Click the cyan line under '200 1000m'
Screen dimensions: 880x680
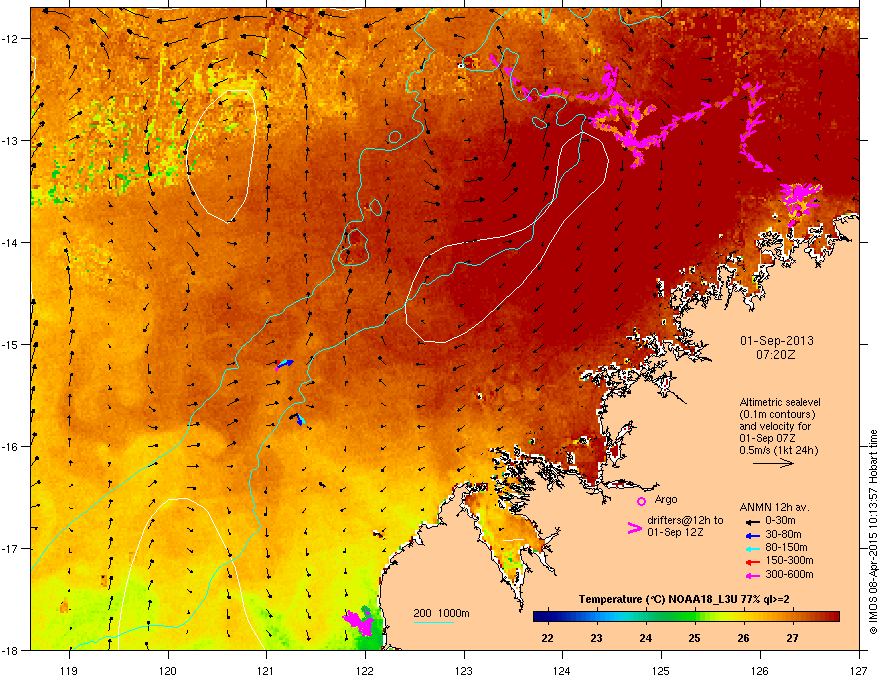tap(433, 622)
